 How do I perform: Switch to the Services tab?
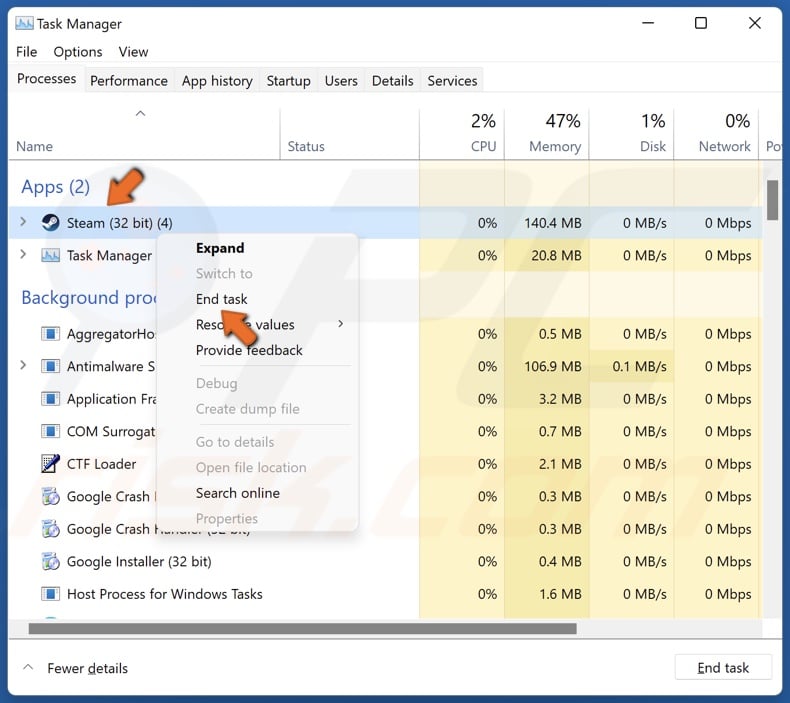click(x=452, y=81)
